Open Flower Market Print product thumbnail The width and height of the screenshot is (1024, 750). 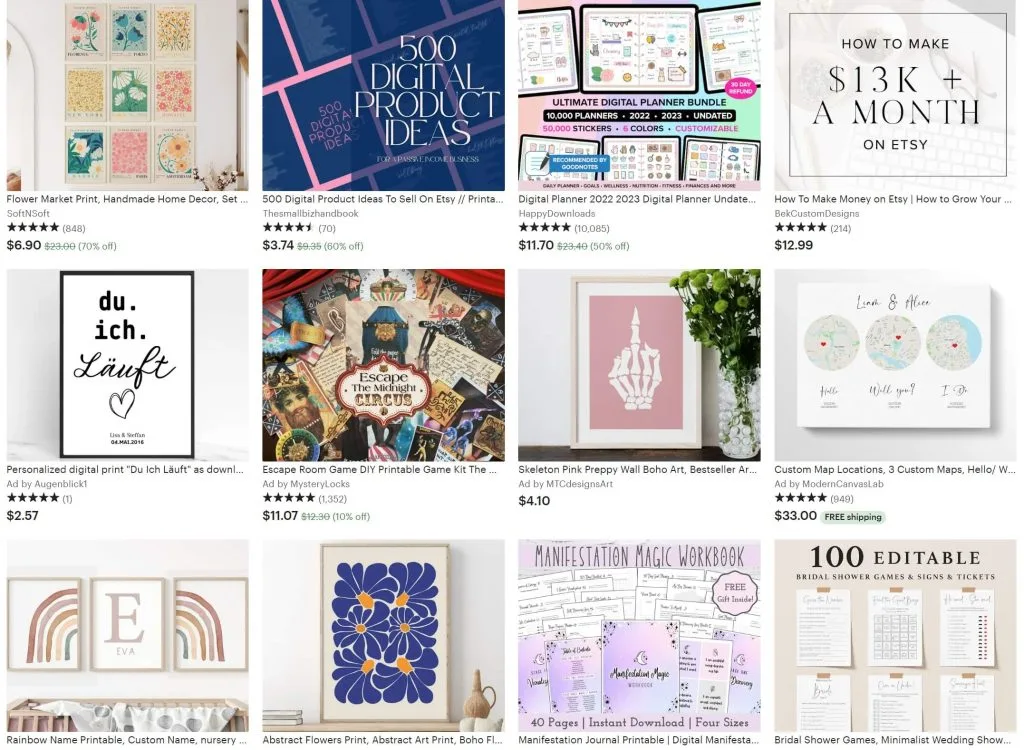click(x=127, y=95)
